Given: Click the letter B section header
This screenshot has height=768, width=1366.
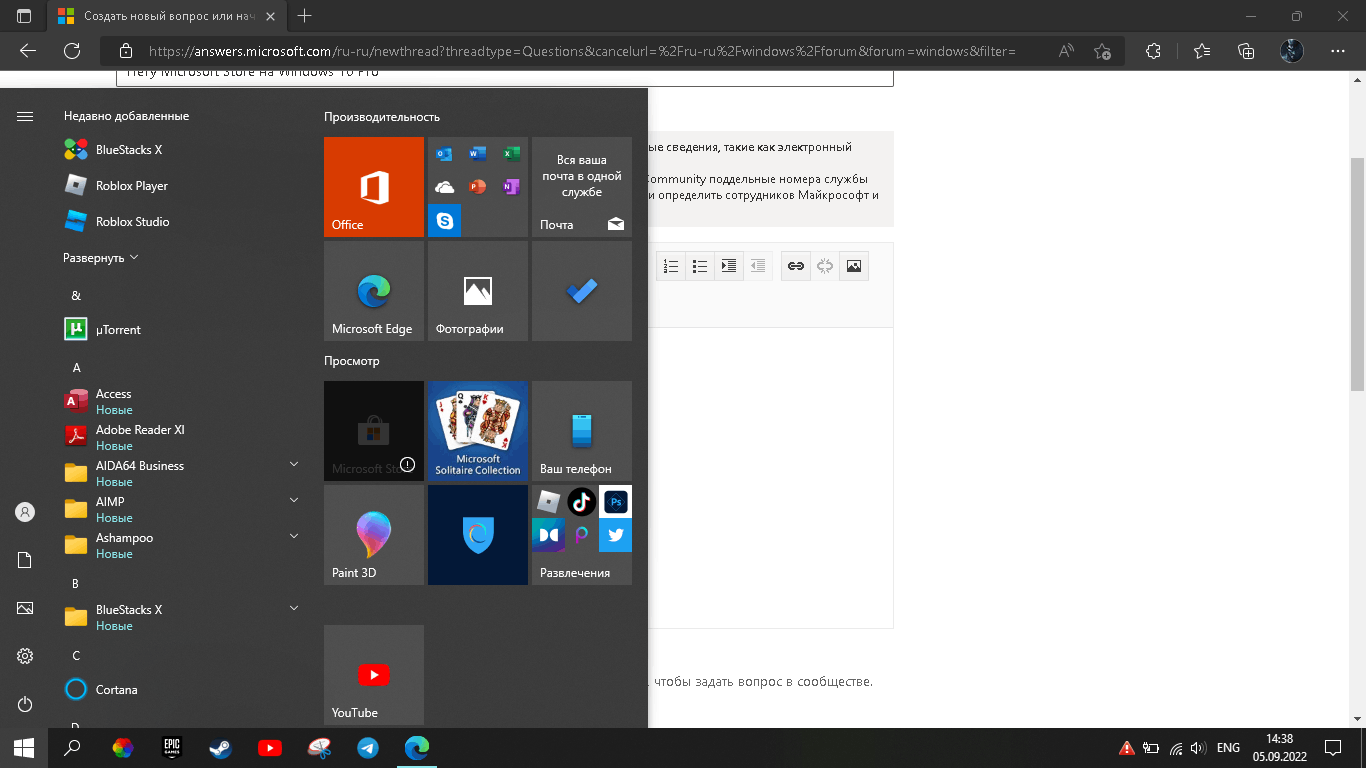Looking at the screenshot, I should [x=75, y=584].
